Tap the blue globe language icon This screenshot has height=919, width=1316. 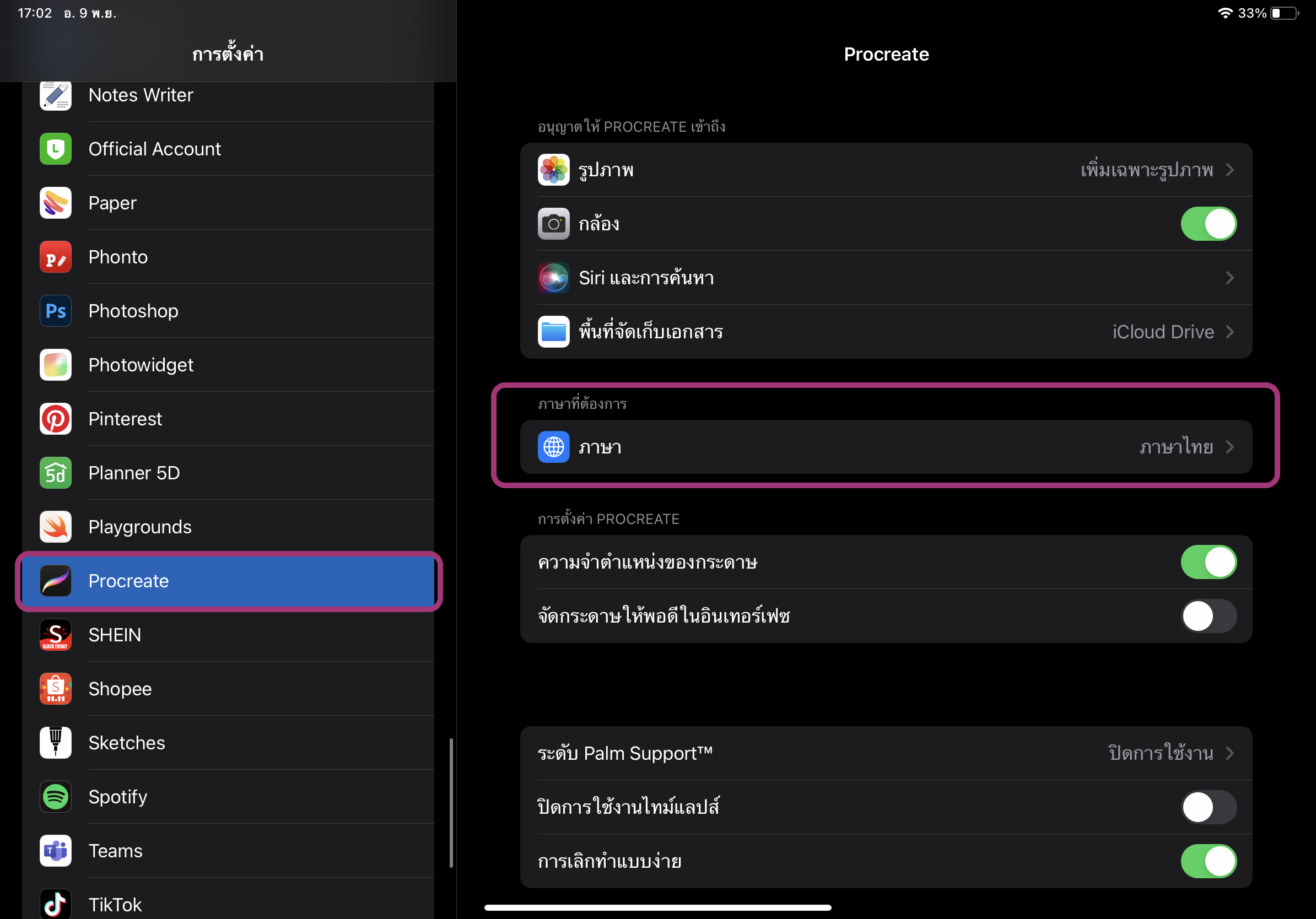[x=553, y=447]
